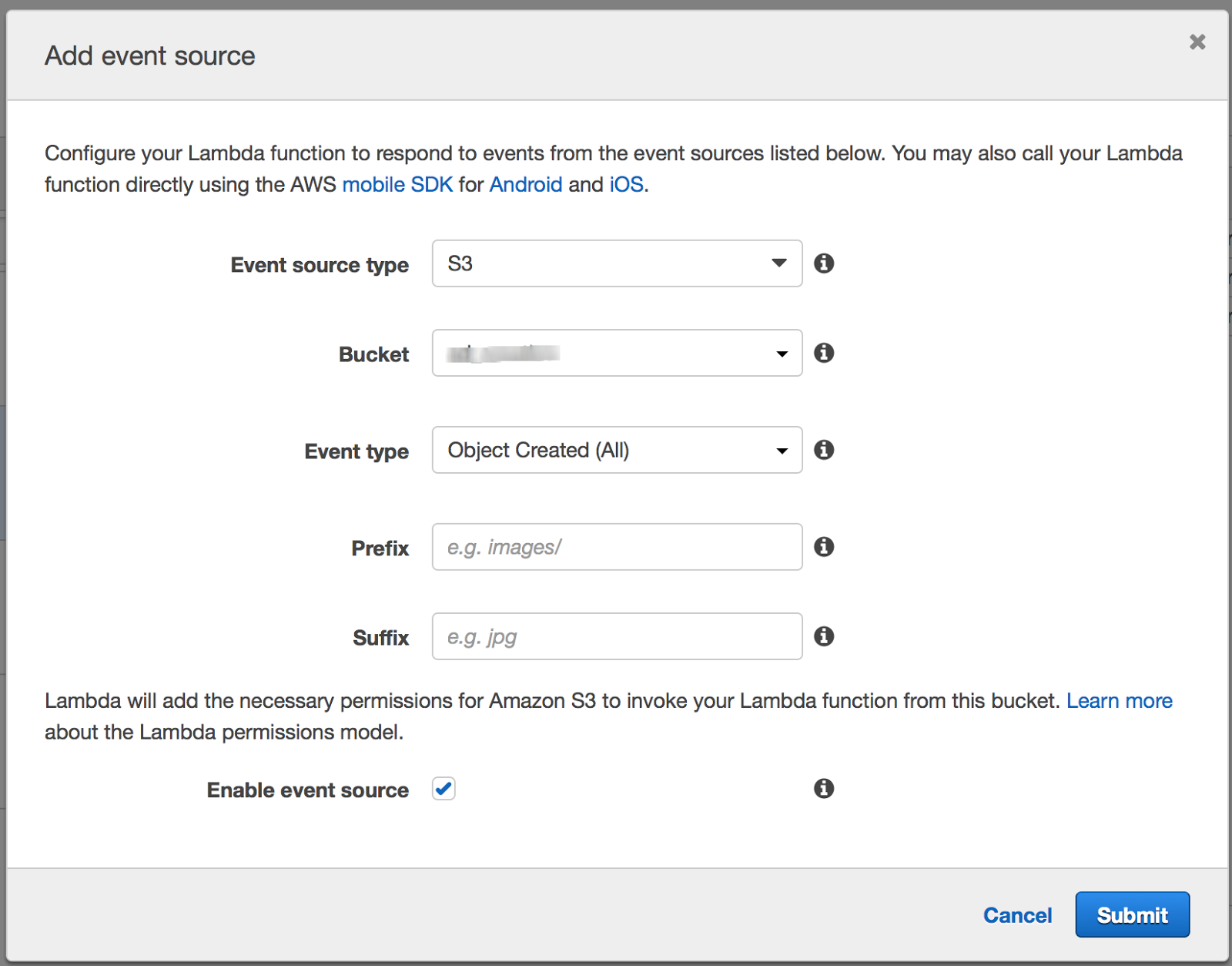
Task: Click the Add event source dialog title
Action: (x=149, y=55)
